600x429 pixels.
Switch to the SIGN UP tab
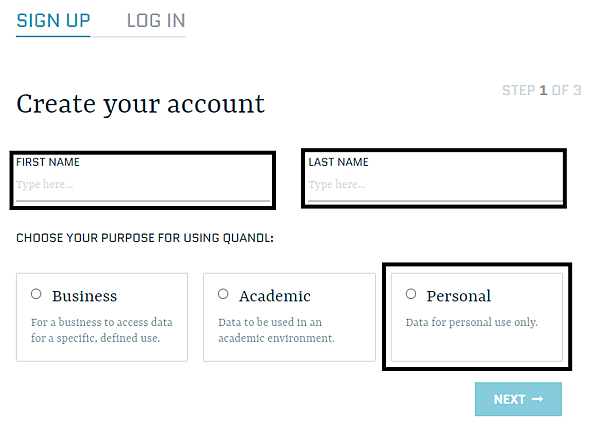click(53, 20)
